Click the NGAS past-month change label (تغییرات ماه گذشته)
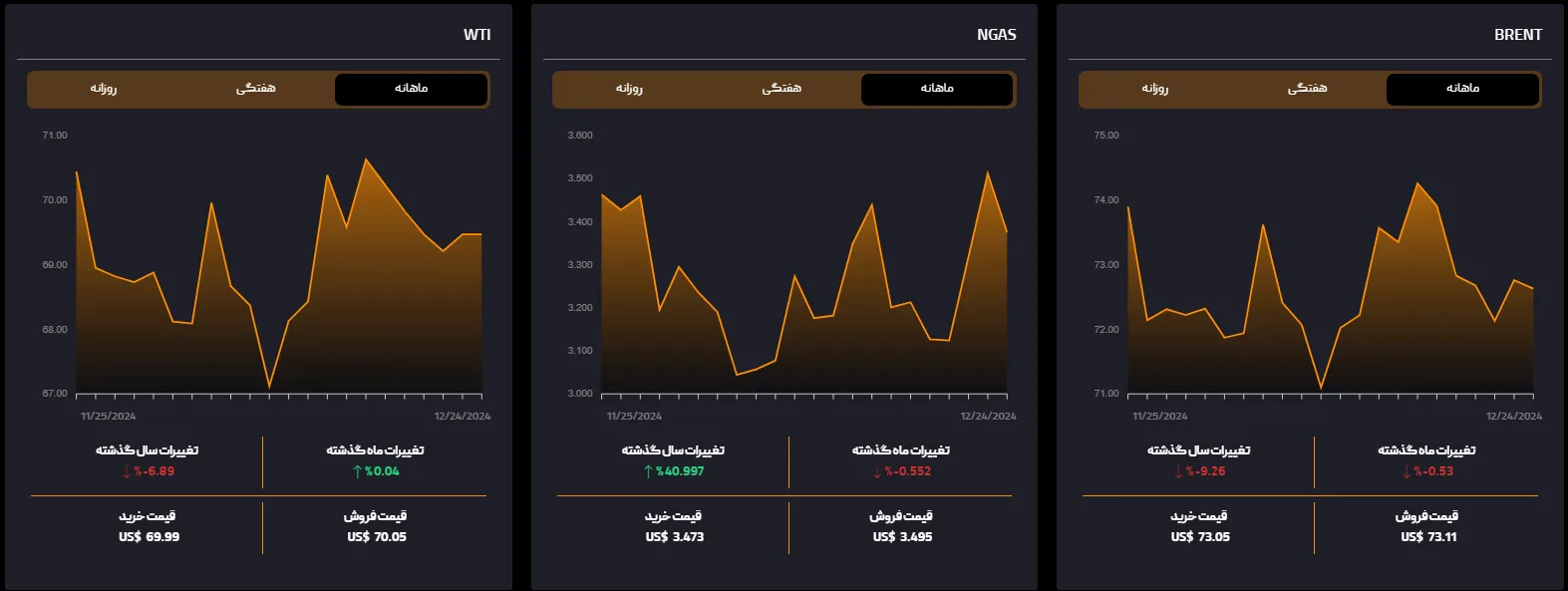This screenshot has width=1568, height=591. coord(901,450)
